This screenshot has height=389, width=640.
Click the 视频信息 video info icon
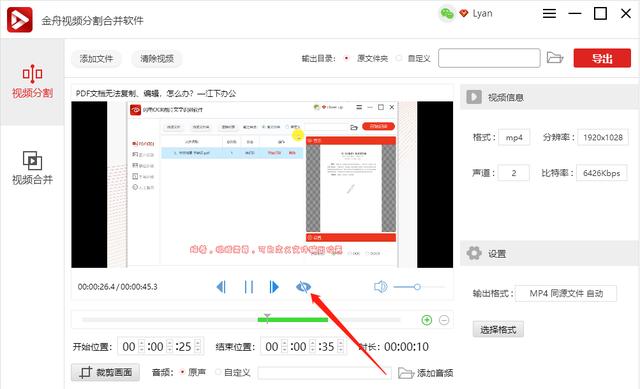click(474, 97)
